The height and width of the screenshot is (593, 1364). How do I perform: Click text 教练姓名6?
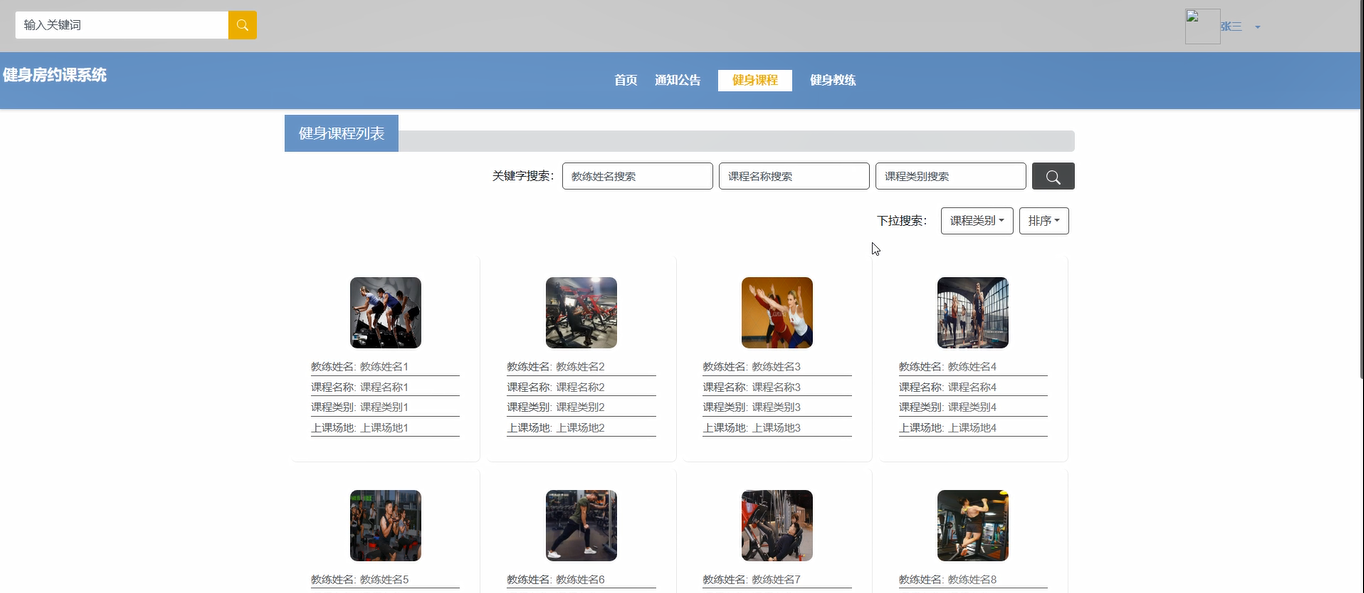580,580
